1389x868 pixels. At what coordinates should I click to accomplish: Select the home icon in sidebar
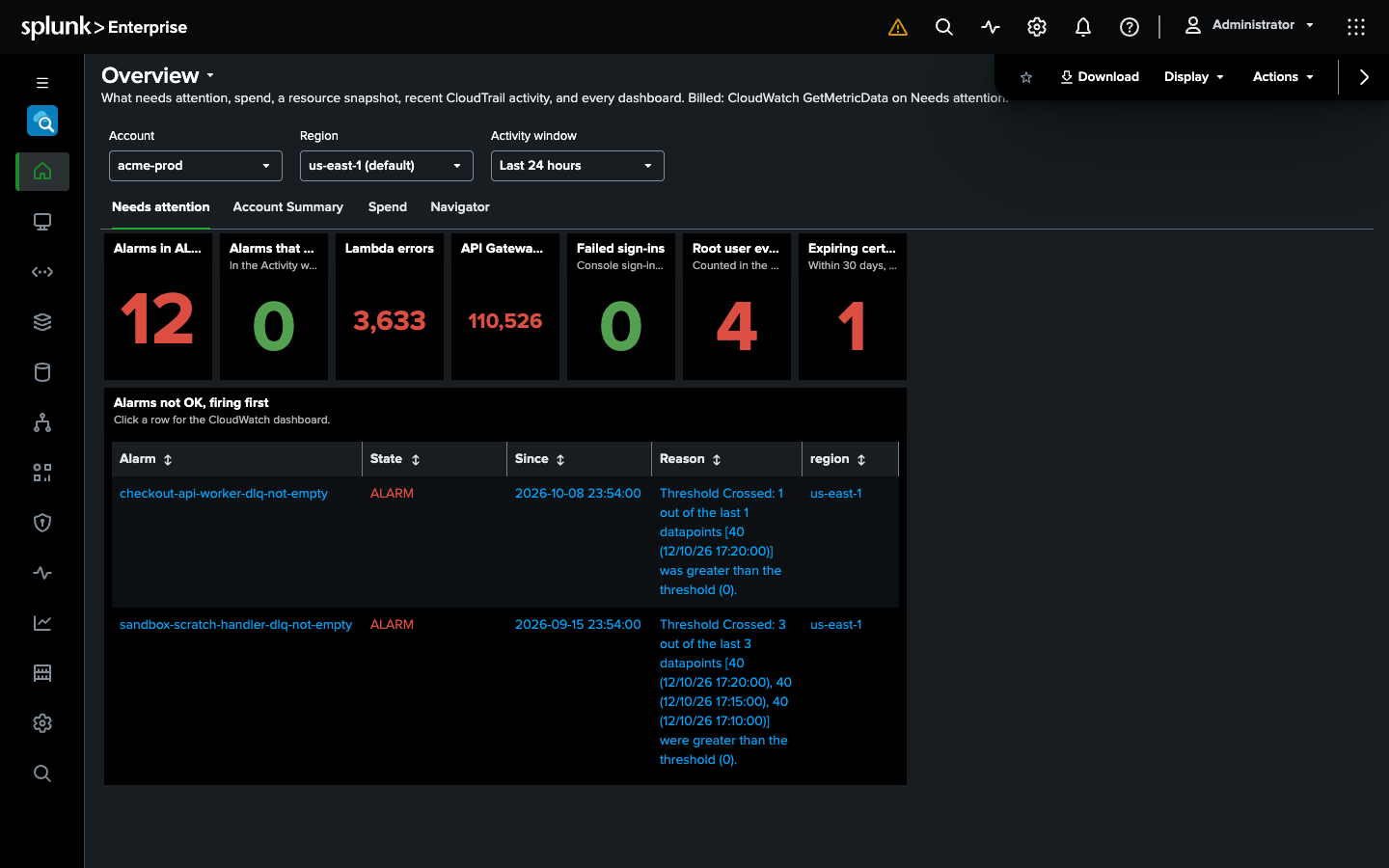(x=42, y=172)
